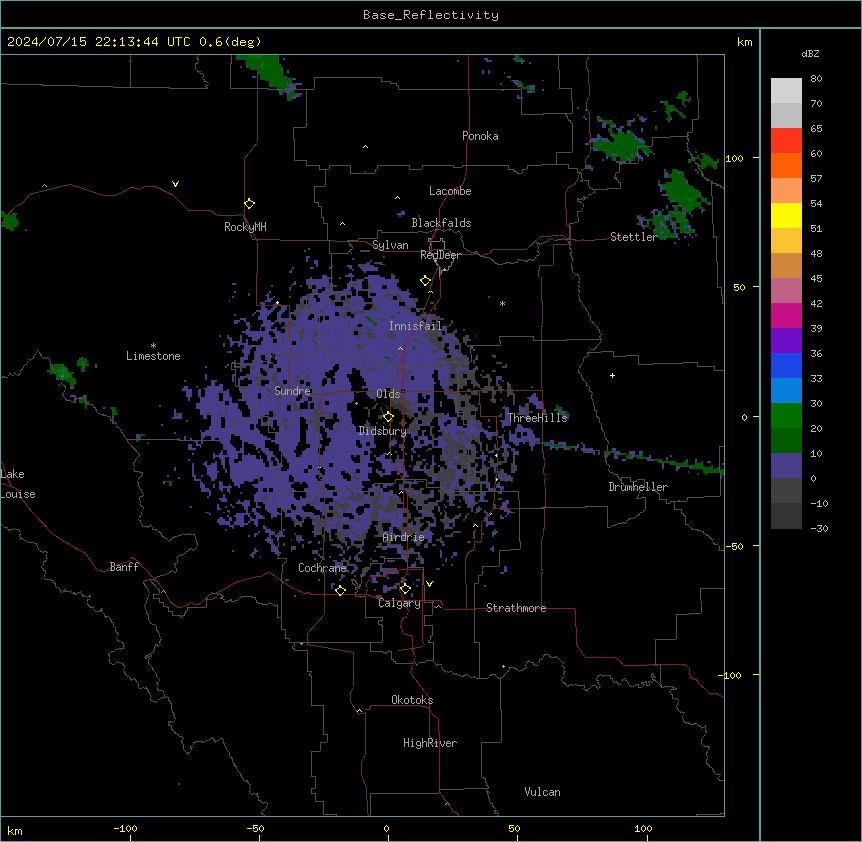Screen dimensions: 862x842
Task: Click the ThreeHills city label
Action: click(x=537, y=418)
